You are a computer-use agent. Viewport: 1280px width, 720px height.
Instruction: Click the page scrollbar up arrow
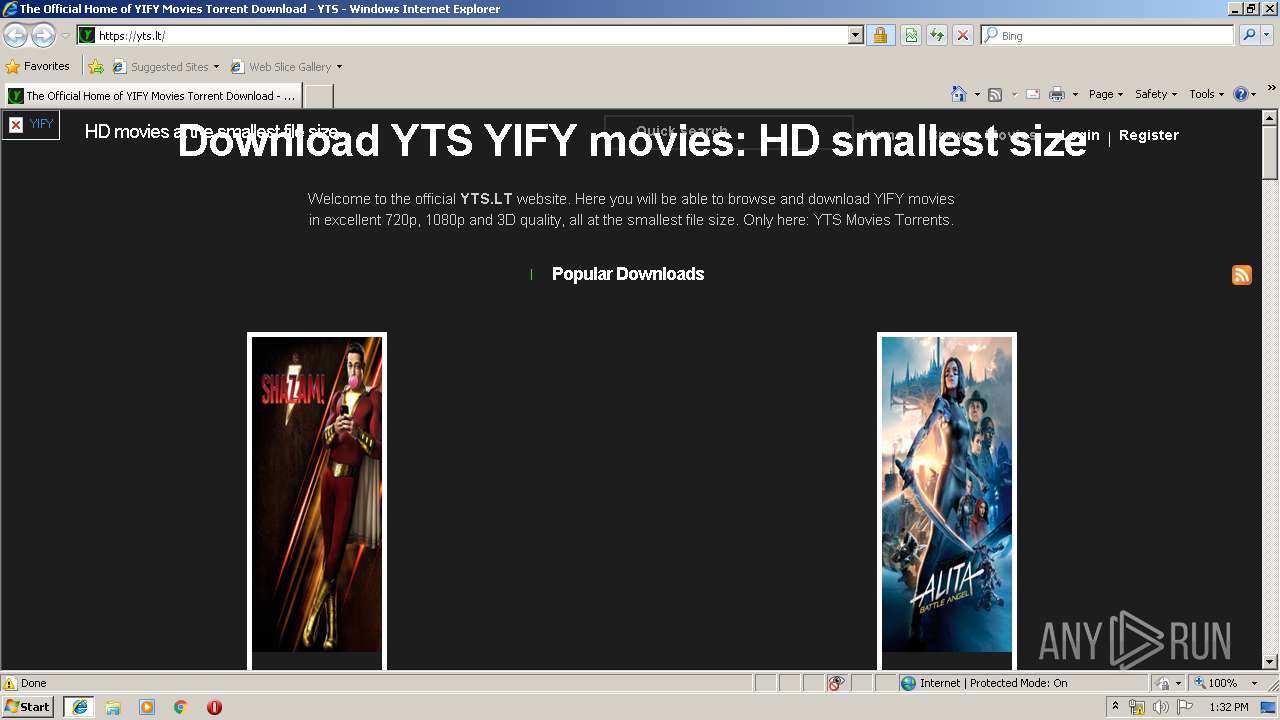(x=1270, y=118)
